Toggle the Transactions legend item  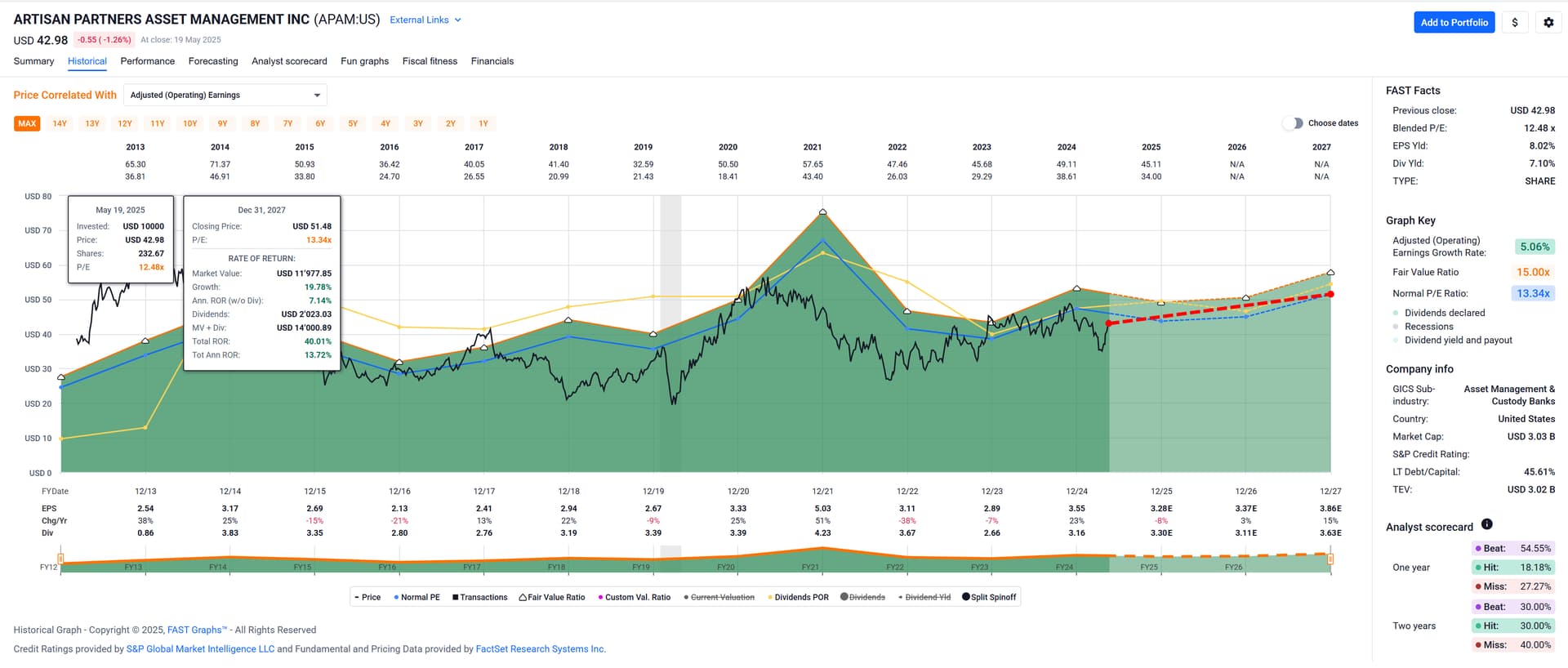pyautogui.click(x=480, y=597)
